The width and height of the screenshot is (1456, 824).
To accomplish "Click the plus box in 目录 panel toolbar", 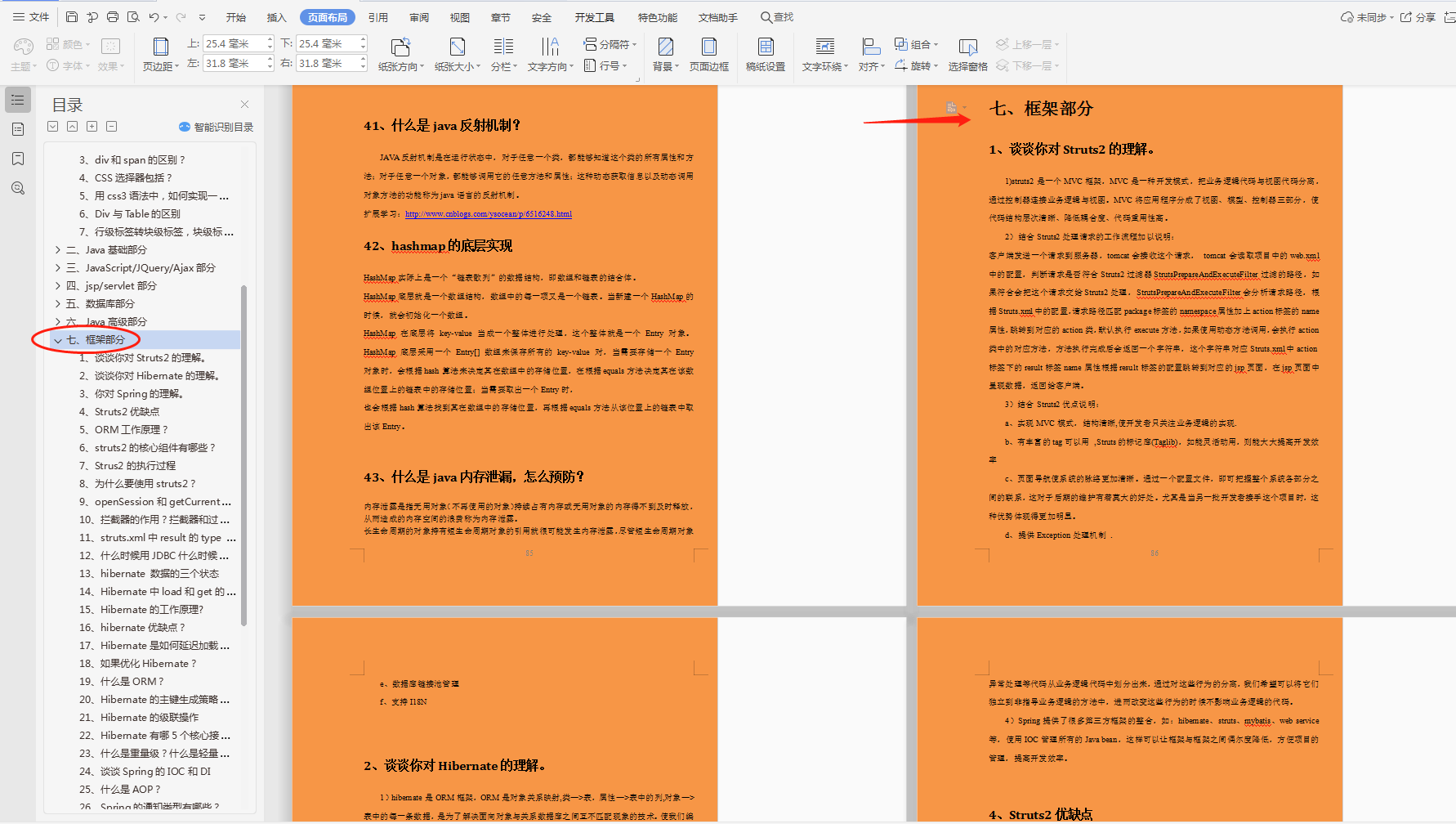I will (92, 126).
